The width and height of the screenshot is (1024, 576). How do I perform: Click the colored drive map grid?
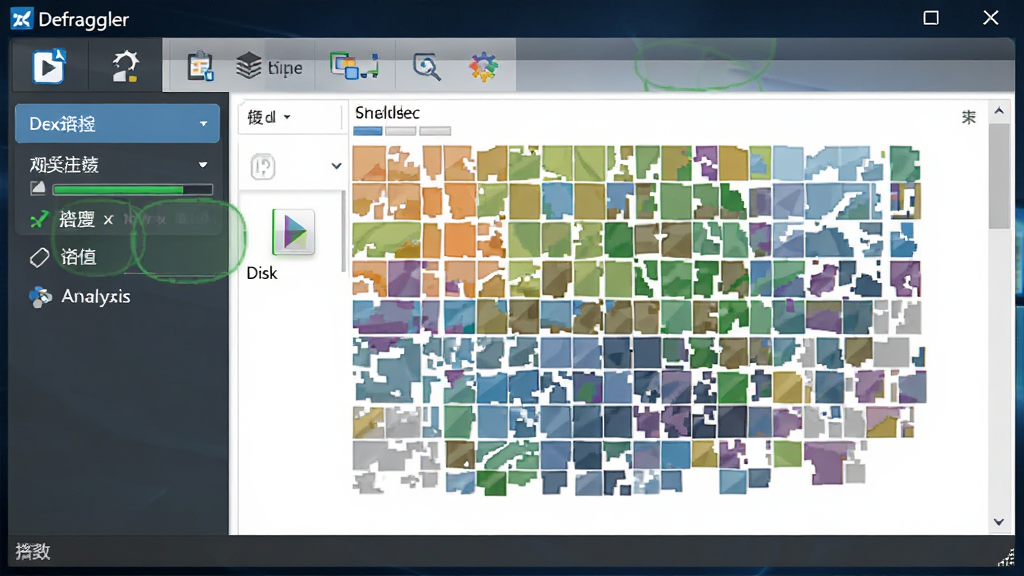tap(639, 319)
